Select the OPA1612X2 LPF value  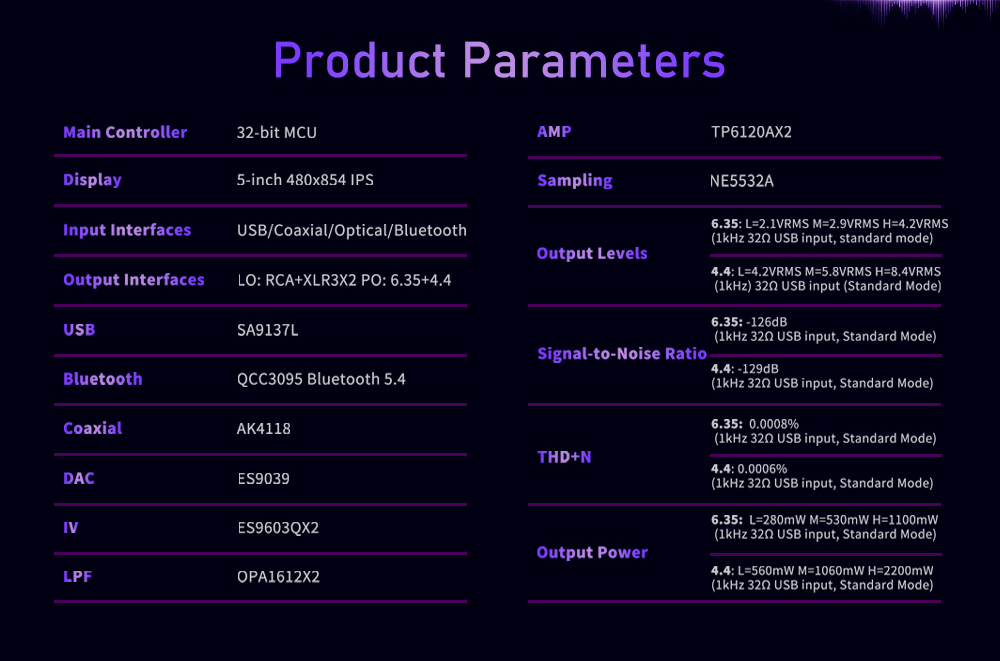pos(278,577)
